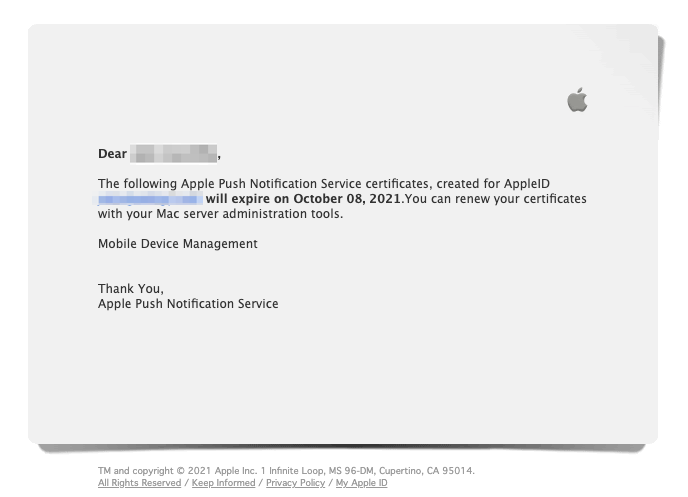The width and height of the screenshot is (688, 497).
Task: Click the TM and copyright 2021 text
Action: (156, 471)
